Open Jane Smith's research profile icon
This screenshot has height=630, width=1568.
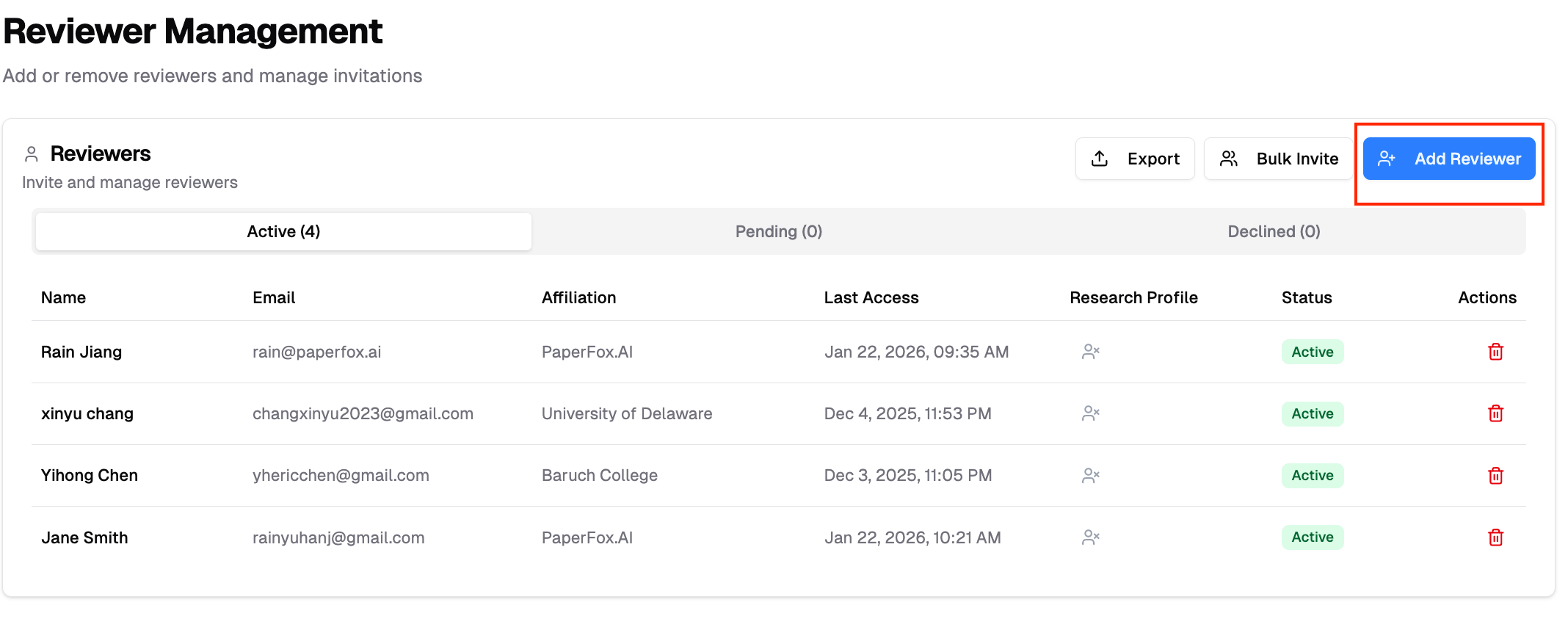point(1090,537)
